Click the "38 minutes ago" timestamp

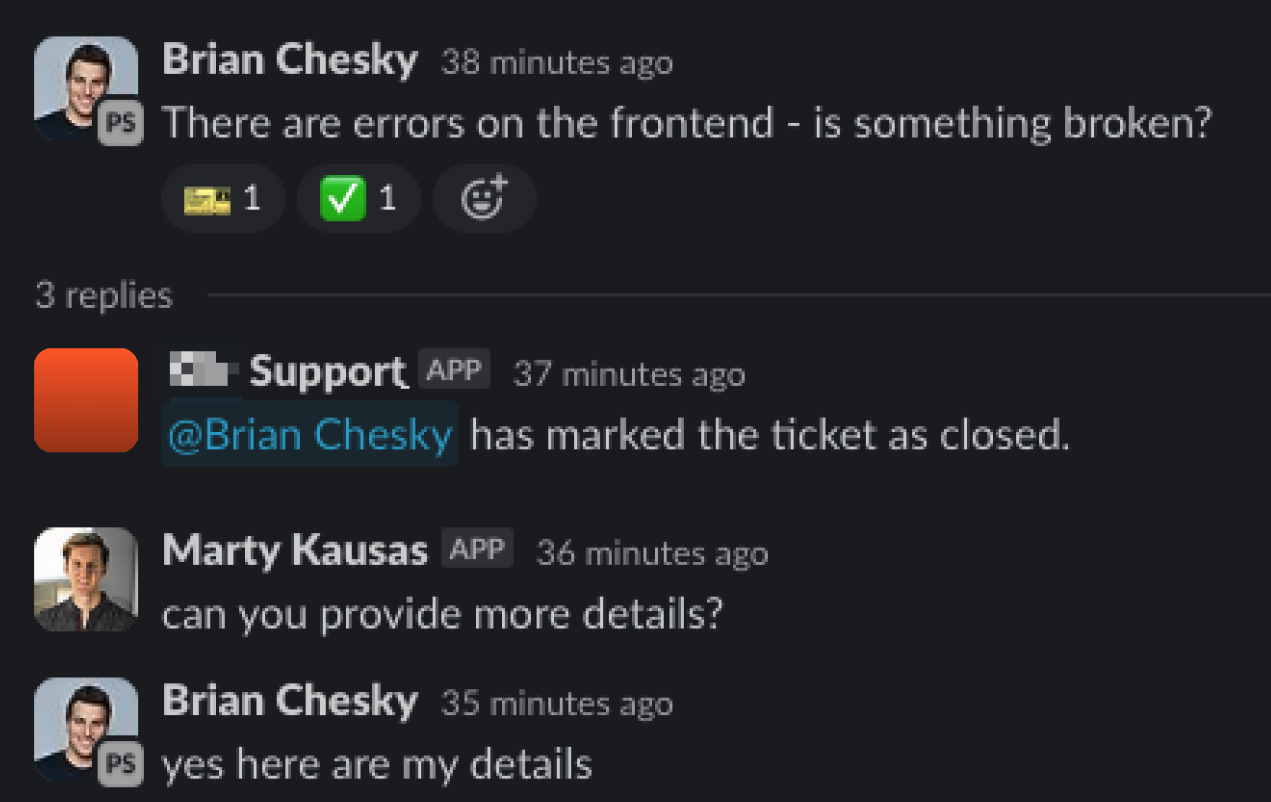pos(556,63)
